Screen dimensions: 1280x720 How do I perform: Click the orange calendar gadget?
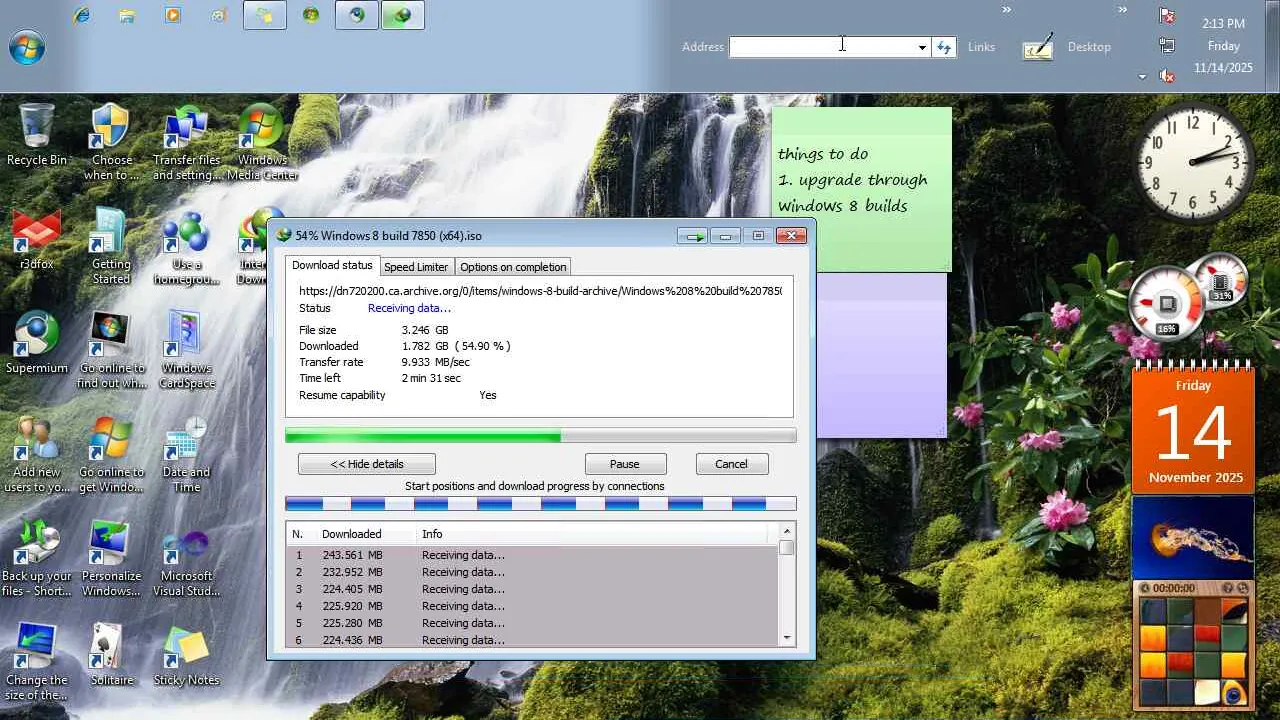1193,429
